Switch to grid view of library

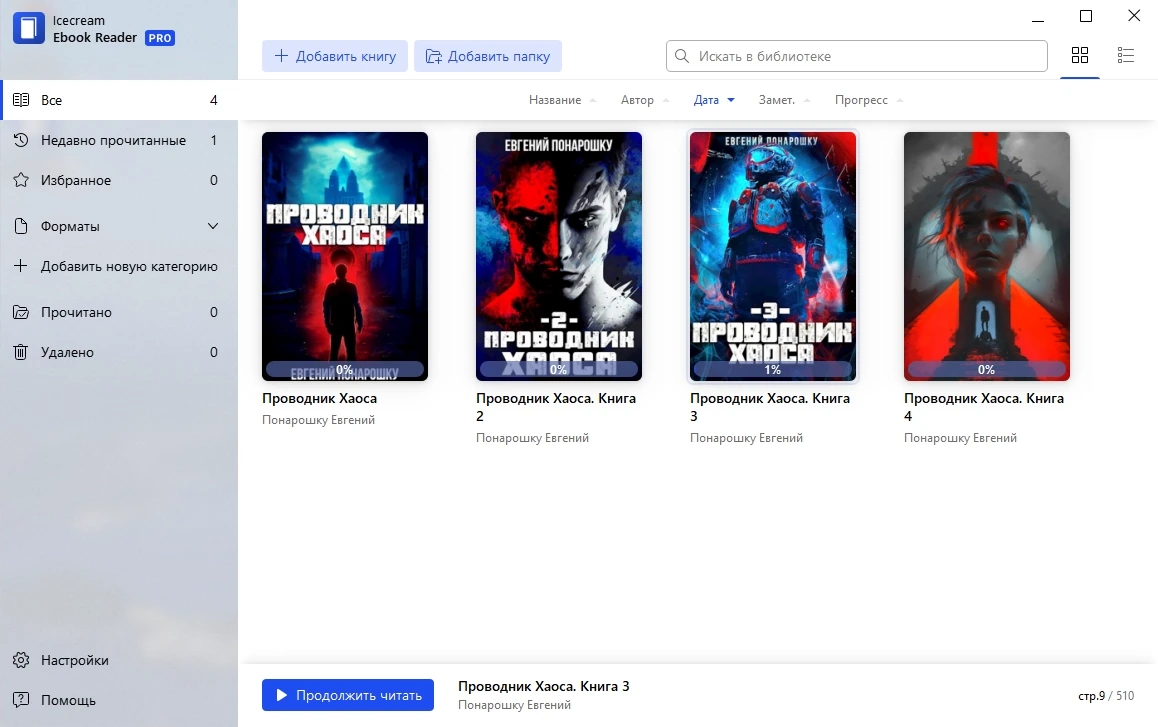point(1080,55)
